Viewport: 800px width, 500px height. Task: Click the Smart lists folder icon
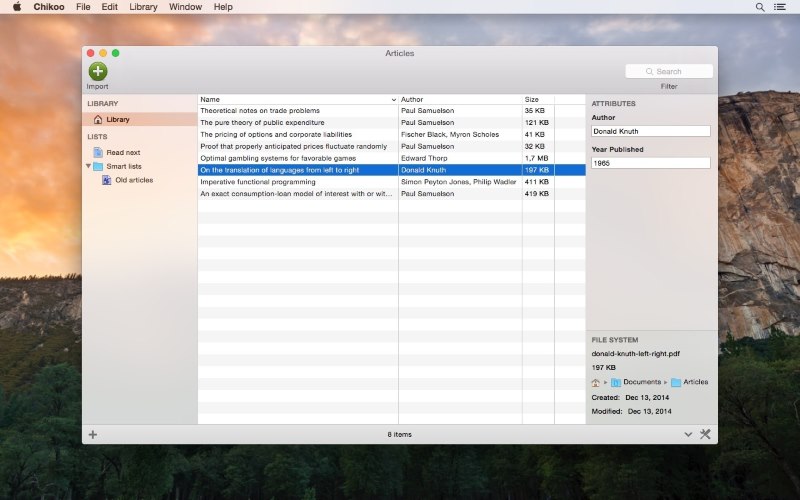pos(98,166)
